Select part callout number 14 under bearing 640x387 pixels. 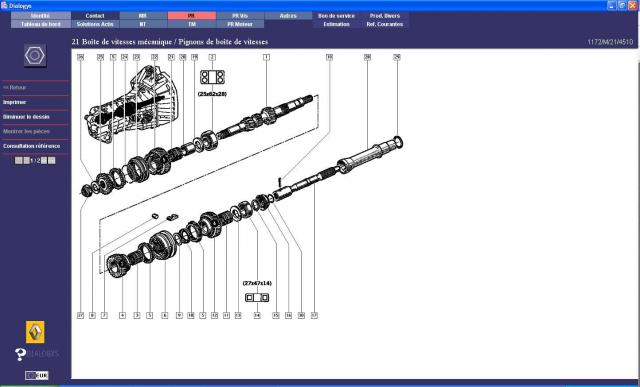click(257, 315)
